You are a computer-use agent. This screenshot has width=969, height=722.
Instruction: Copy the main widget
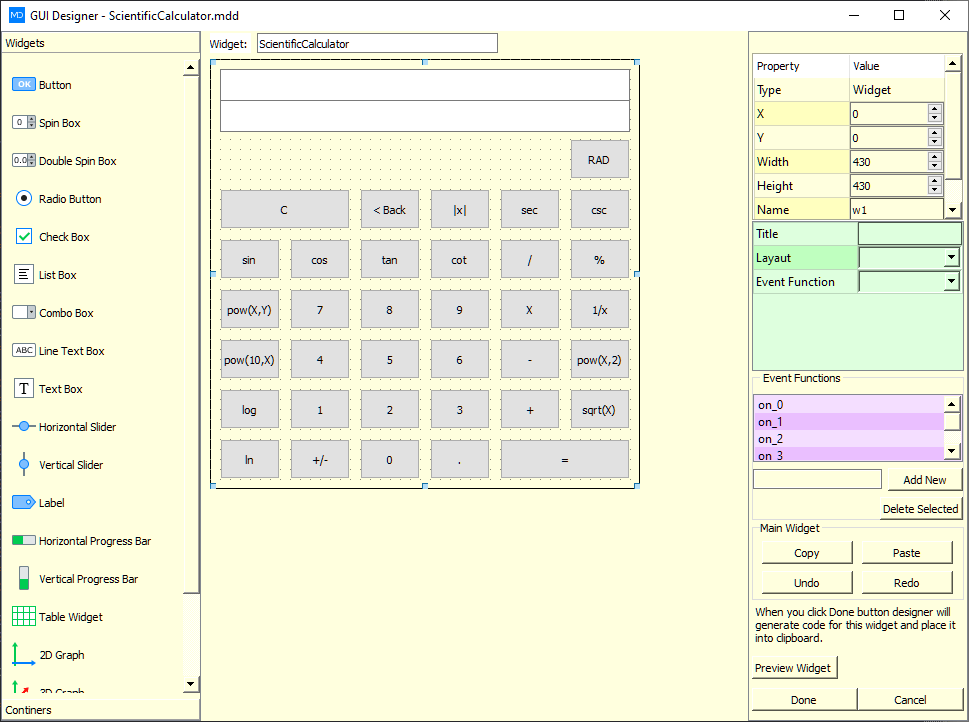click(x=806, y=553)
